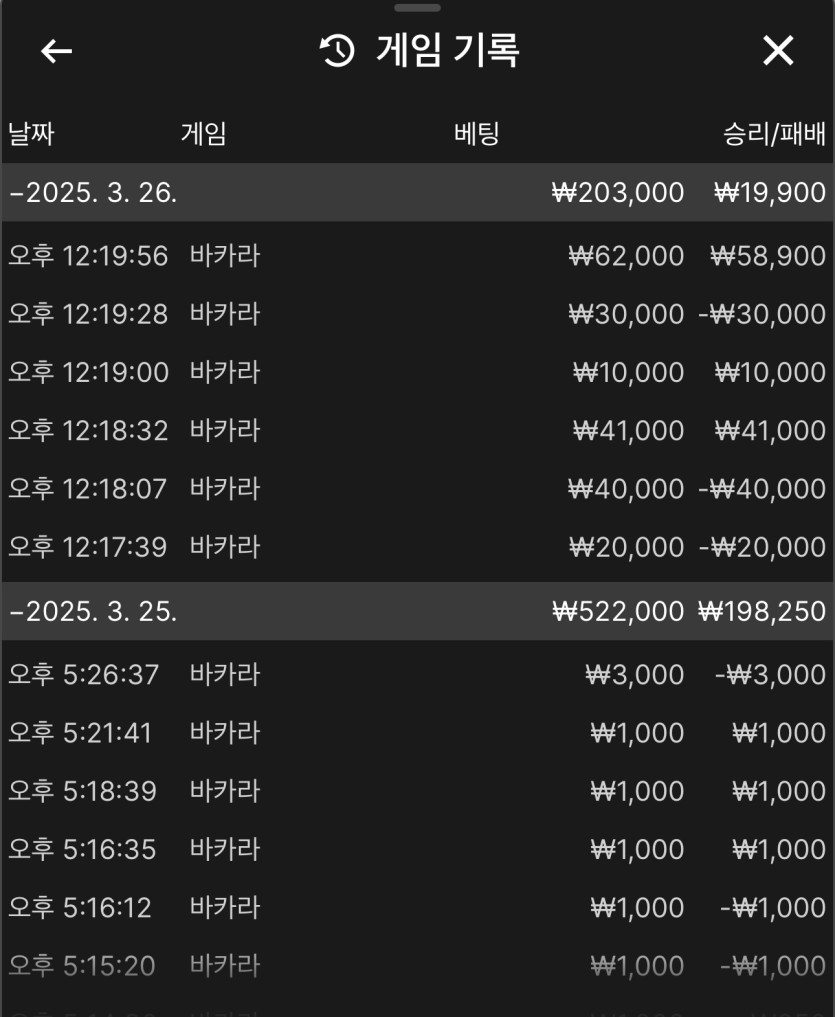835x1017 pixels.
Task: Collapse the 2025. 3. 25. date group
Action: click(x=93, y=612)
